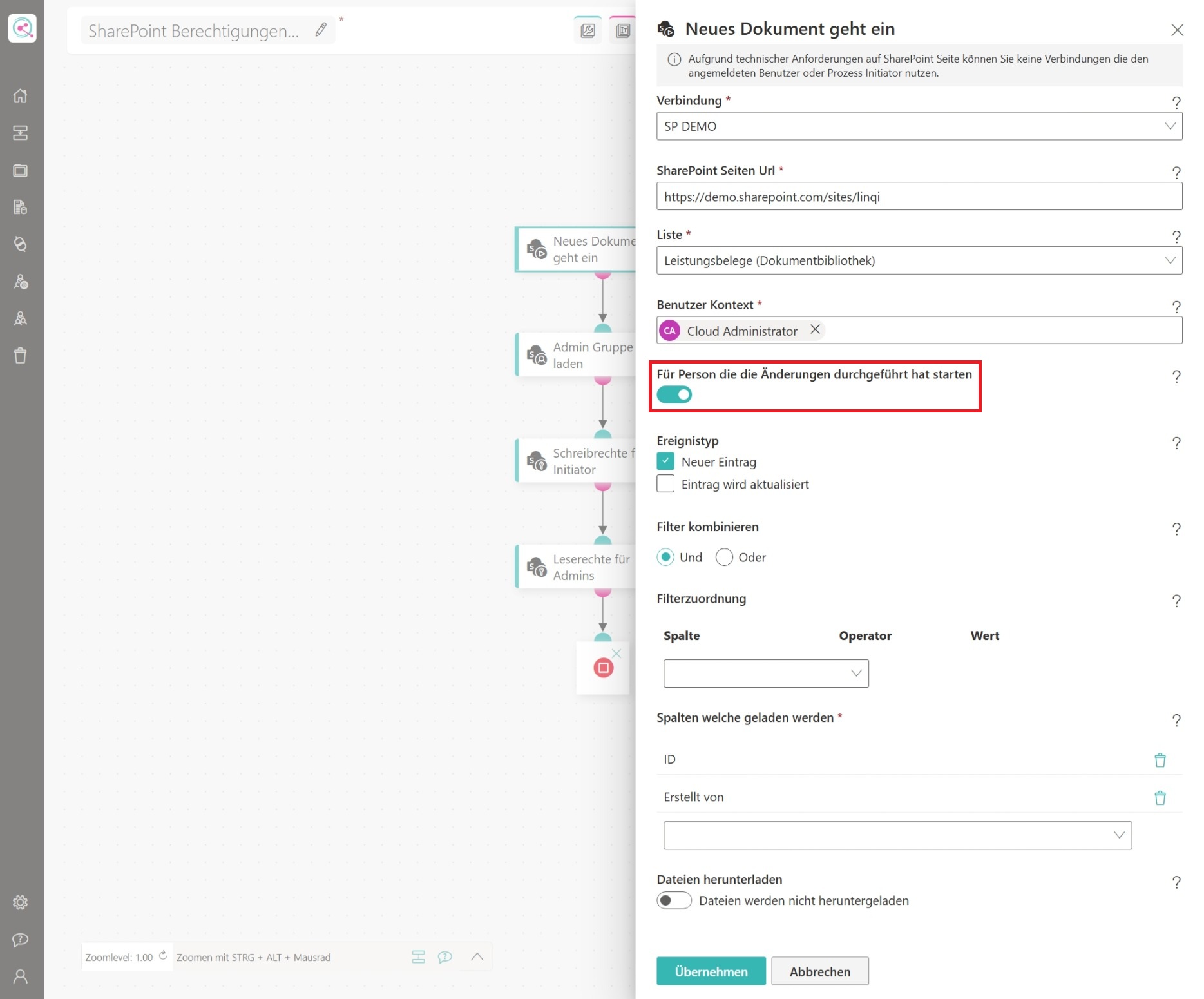Image resolution: width=1204 pixels, height=999 pixels.
Task: Toggle 'Für Person die die Änderungen' switch
Action: (x=674, y=394)
